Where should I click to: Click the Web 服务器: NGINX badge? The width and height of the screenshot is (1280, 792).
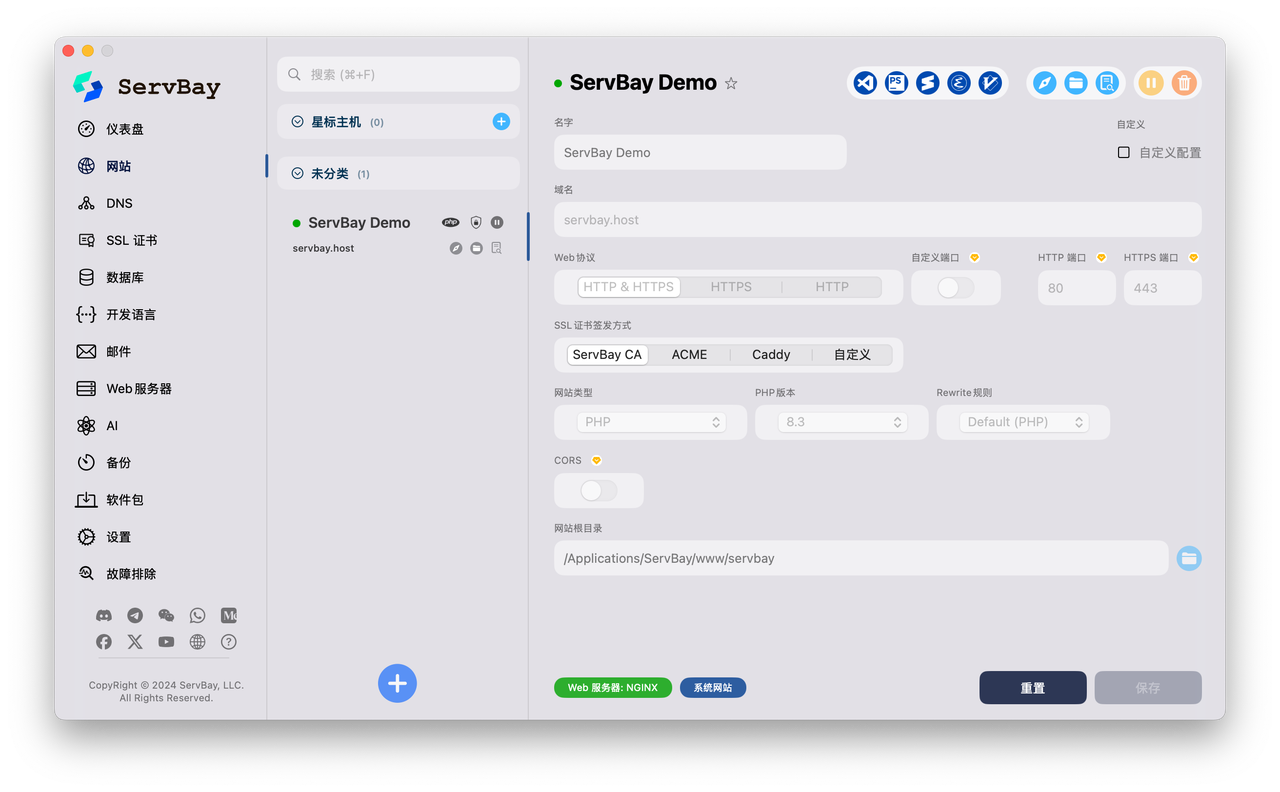613,688
